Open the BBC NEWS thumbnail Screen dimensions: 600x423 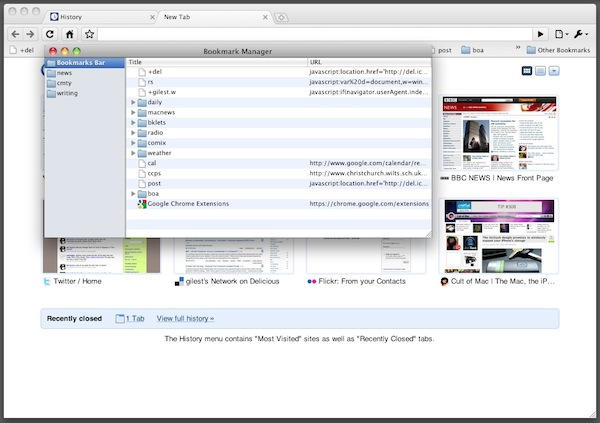(x=499, y=132)
